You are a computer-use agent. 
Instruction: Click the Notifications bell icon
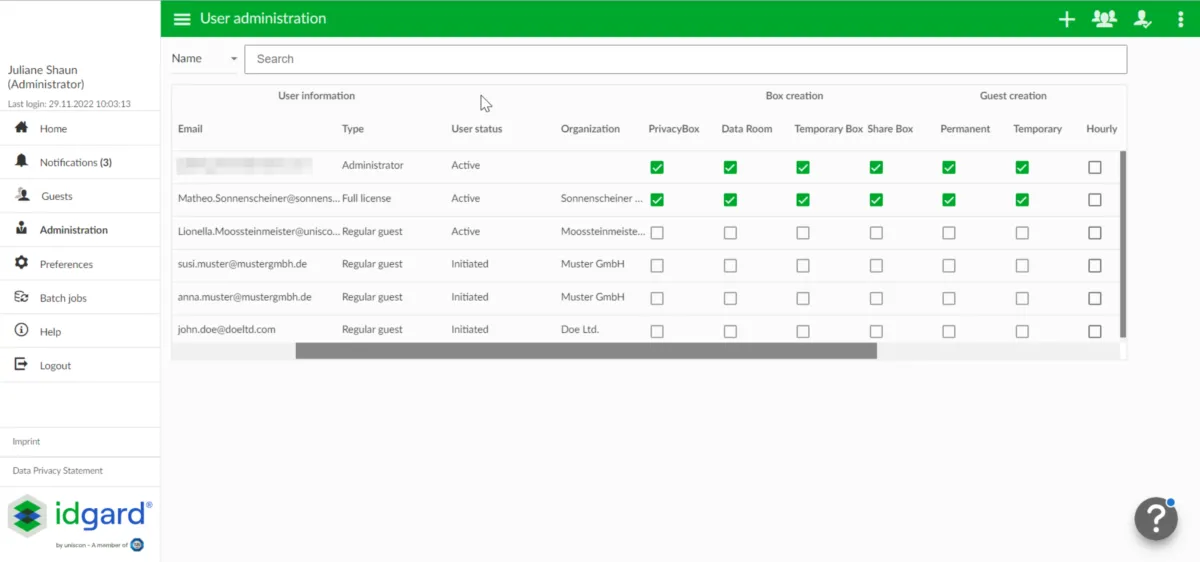coord(21,161)
